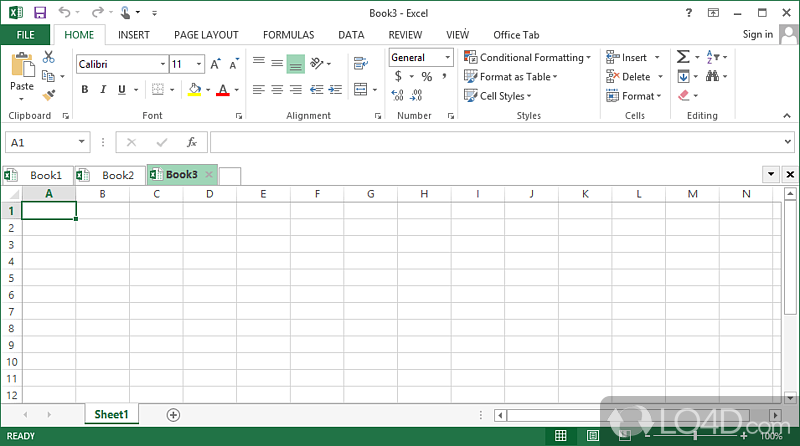
Task: Toggle Bold formatting
Action: pos(85,90)
